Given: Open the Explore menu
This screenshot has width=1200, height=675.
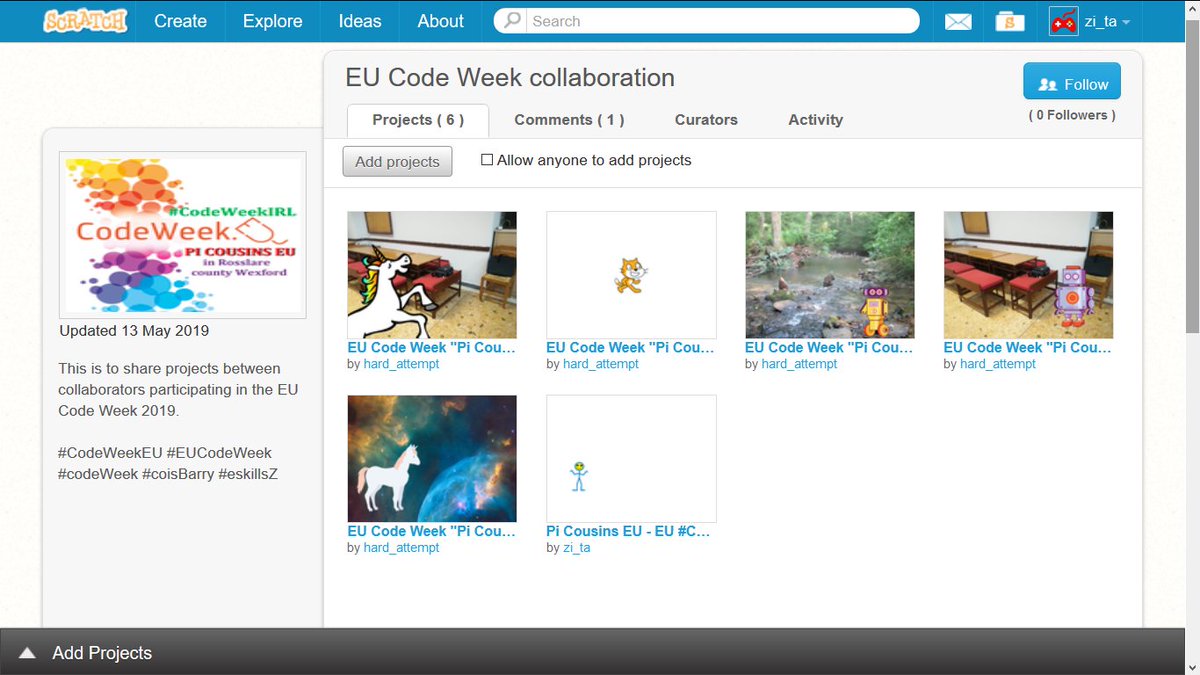Looking at the screenshot, I should pos(273,21).
